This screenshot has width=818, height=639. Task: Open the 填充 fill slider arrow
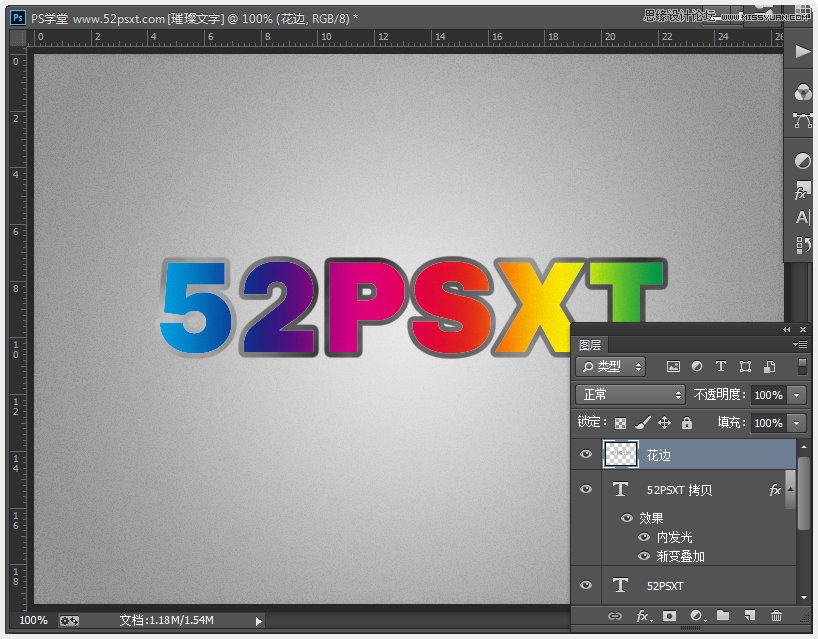tap(797, 423)
